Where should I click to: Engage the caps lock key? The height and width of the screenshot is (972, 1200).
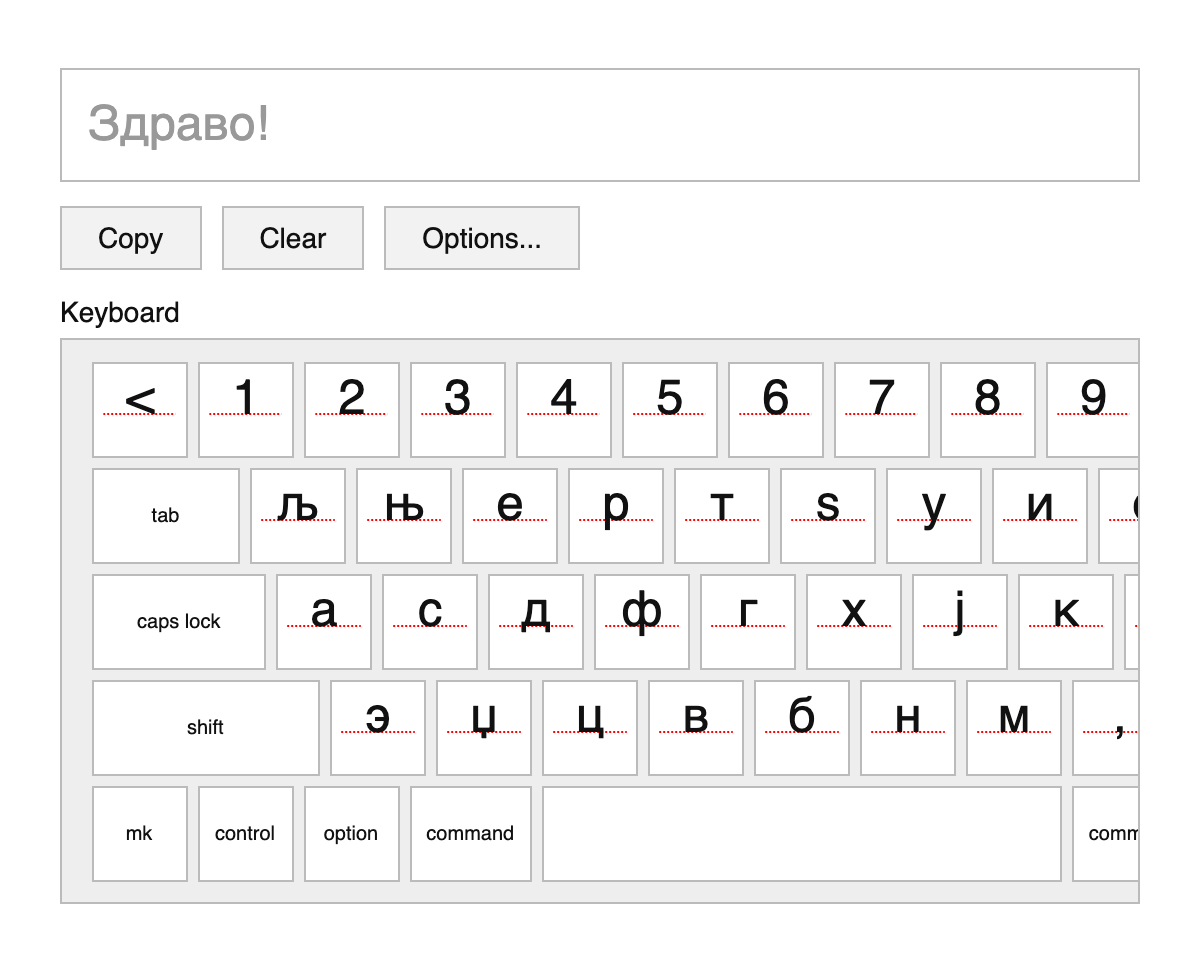pyautogui.click(x=178, y=621)
